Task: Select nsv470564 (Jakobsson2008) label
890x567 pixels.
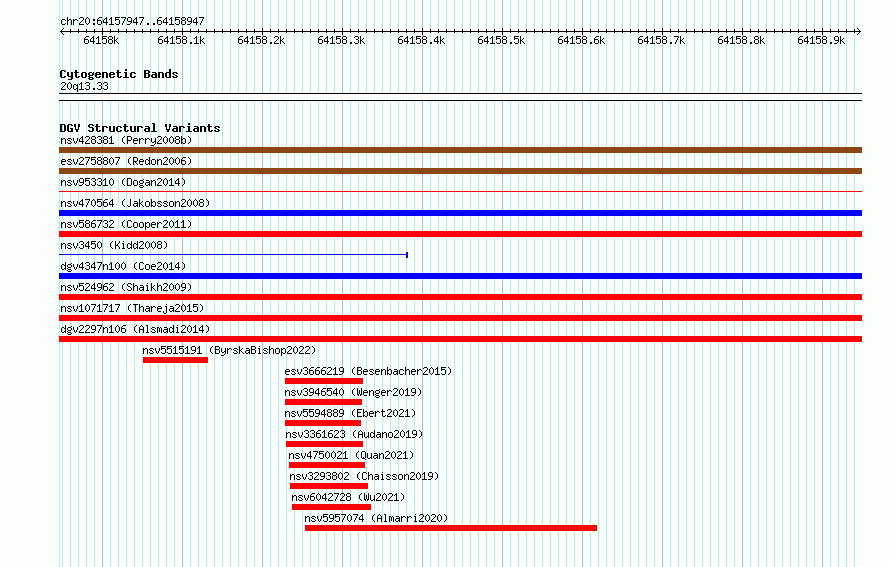Action: tap(135, 203)
